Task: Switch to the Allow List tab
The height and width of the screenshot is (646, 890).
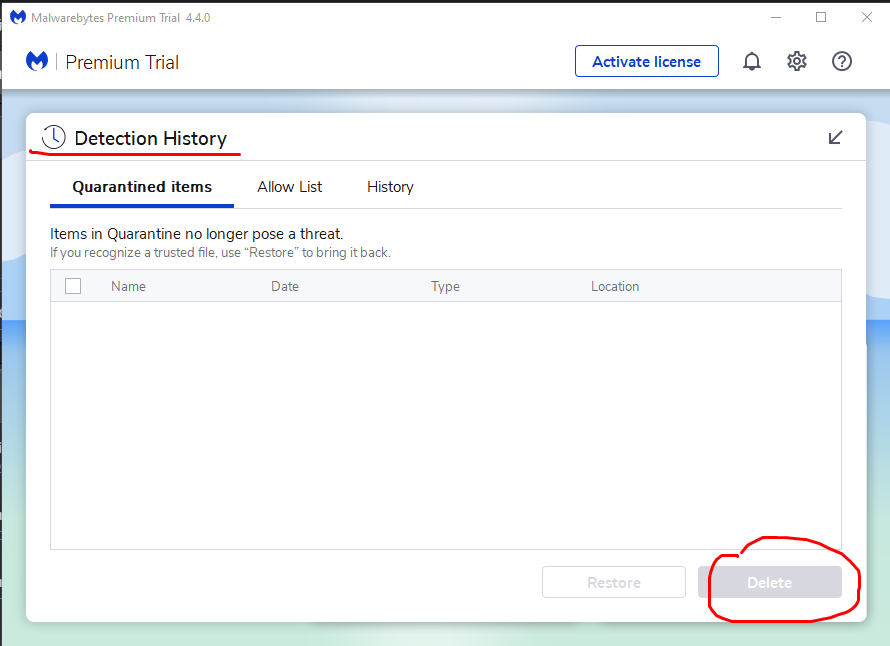Action: (x=289, y=187)
